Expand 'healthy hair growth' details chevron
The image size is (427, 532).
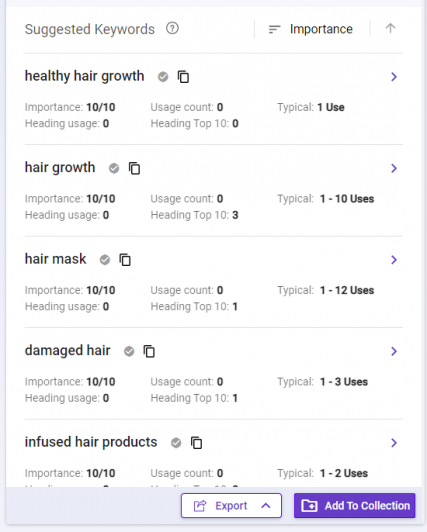(394, 77)
